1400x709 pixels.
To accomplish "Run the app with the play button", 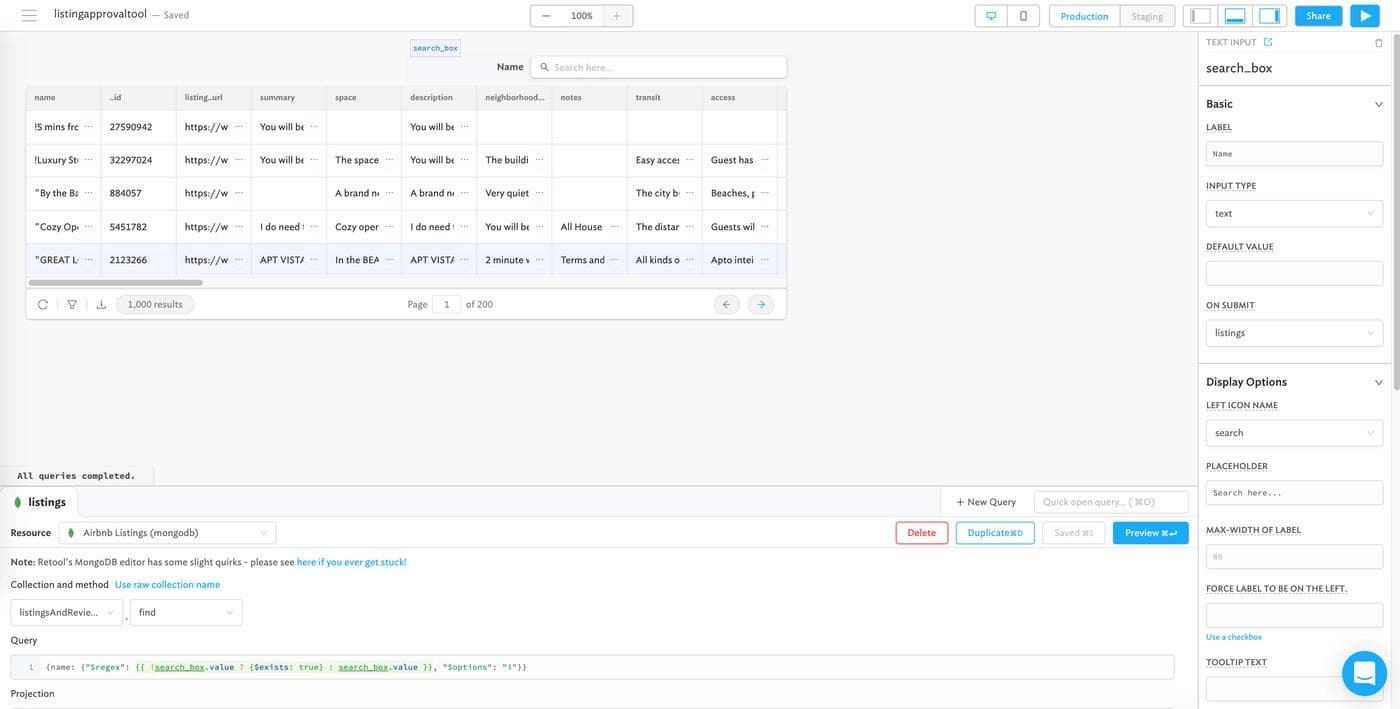I will point(1364,16).
